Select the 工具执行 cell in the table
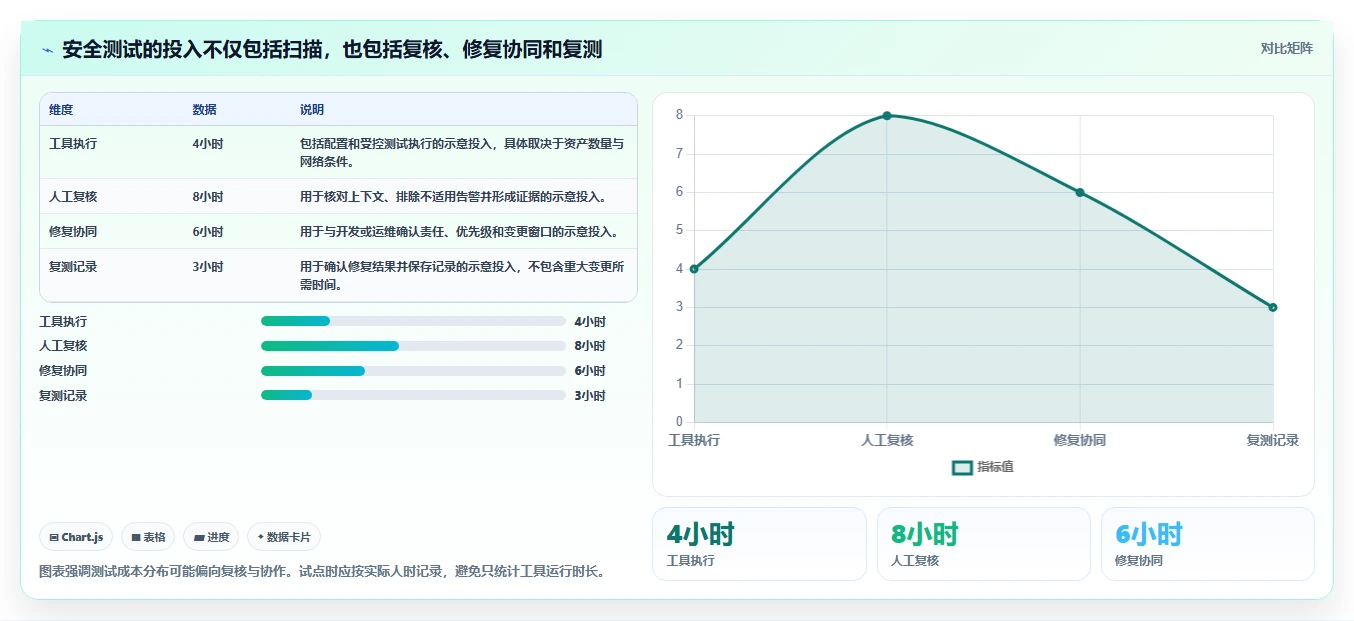This screenshot has height=621, width=1354. (73, 144)
